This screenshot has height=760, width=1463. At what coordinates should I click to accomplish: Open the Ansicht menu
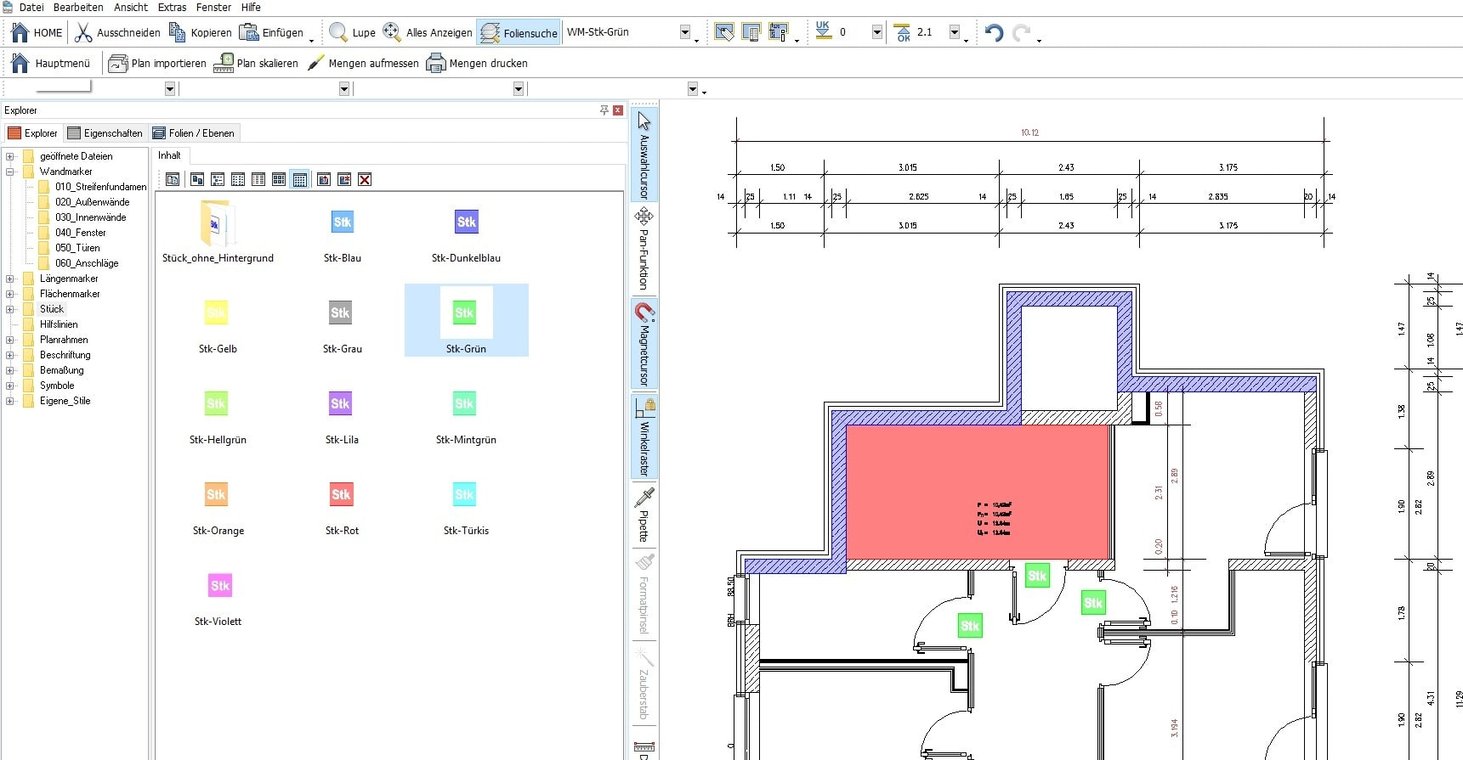(131, 7)
